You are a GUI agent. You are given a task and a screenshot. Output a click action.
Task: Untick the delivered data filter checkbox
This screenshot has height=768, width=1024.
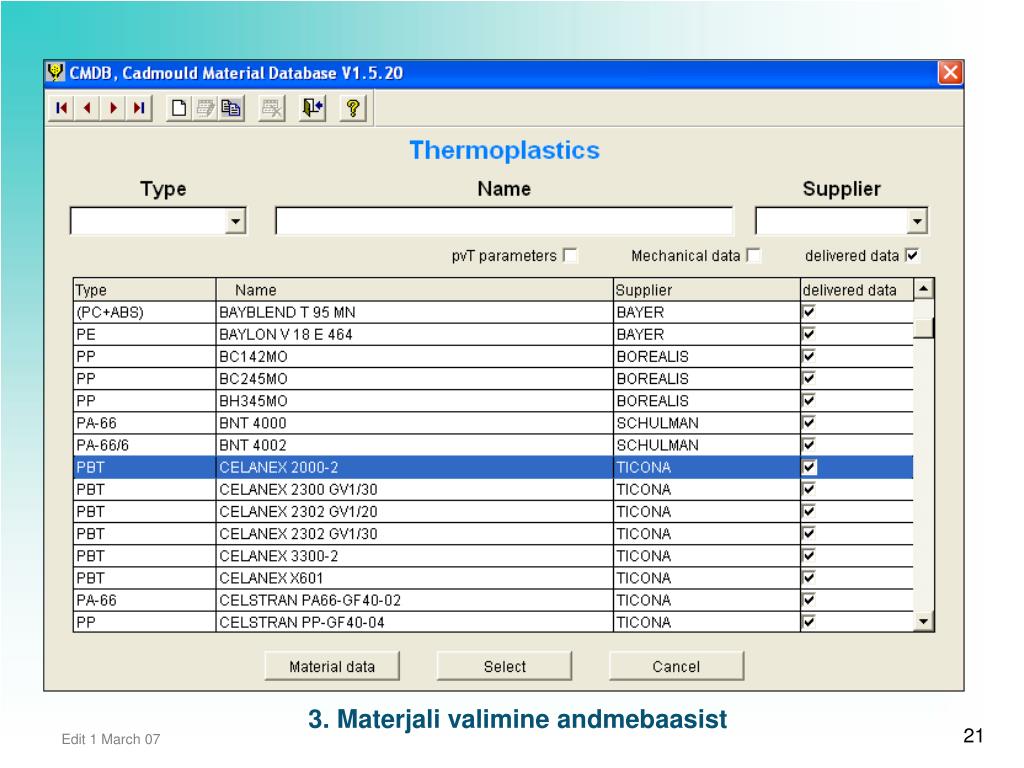click(x=912, y=255)
